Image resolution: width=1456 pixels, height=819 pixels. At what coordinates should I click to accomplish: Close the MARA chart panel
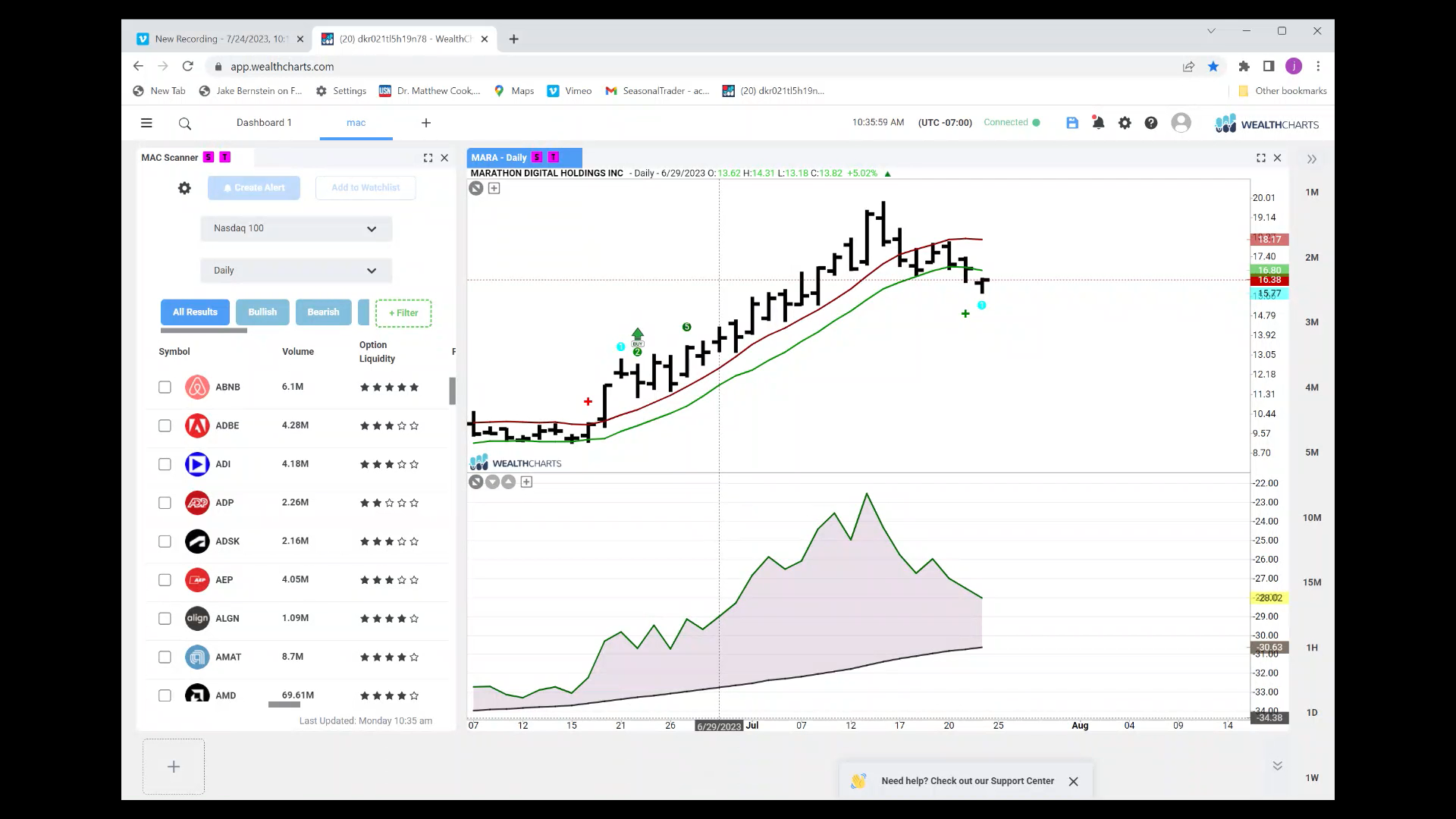[x=1278, y=158]
